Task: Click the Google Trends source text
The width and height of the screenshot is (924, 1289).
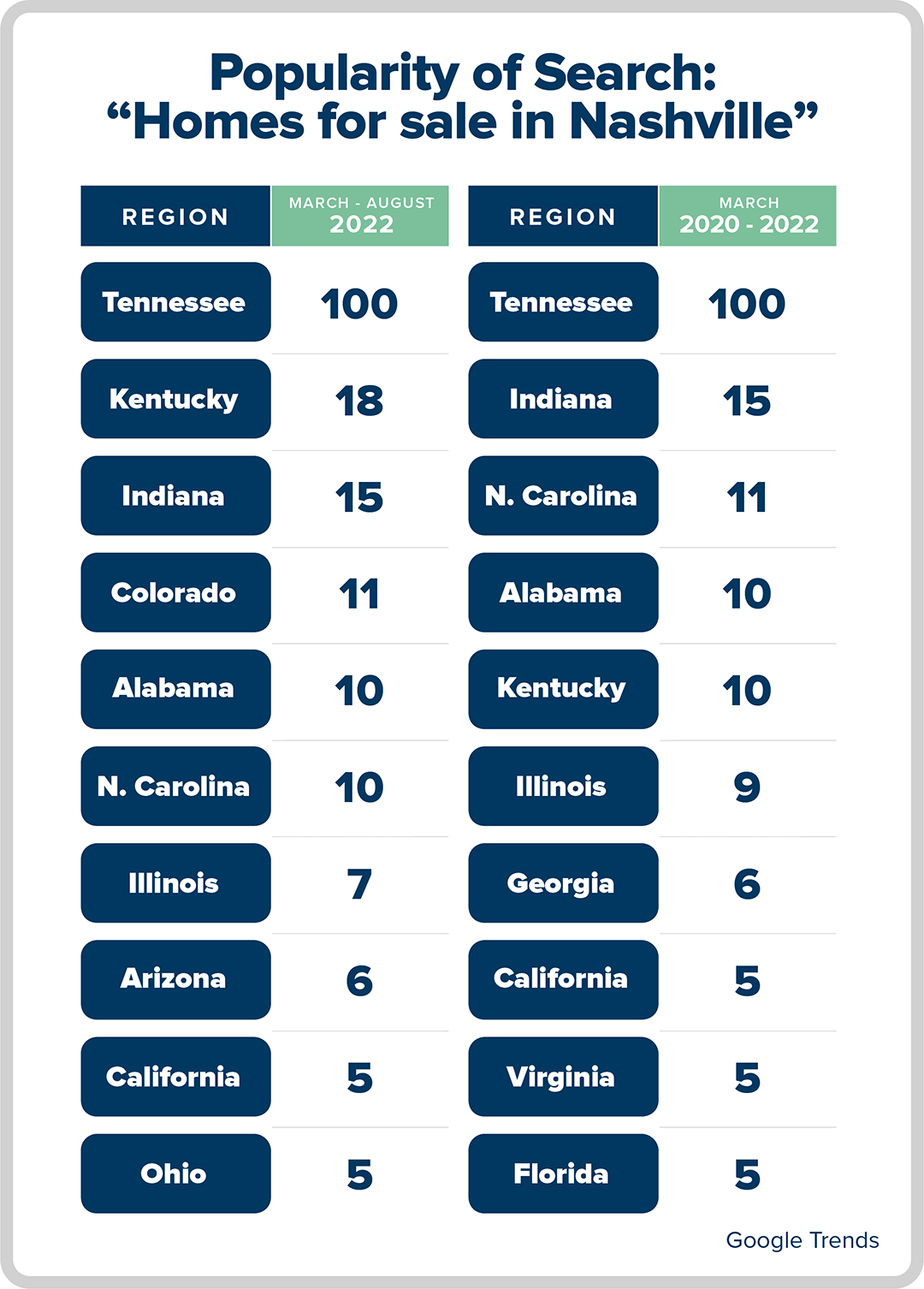Action: coord(802,1240)
